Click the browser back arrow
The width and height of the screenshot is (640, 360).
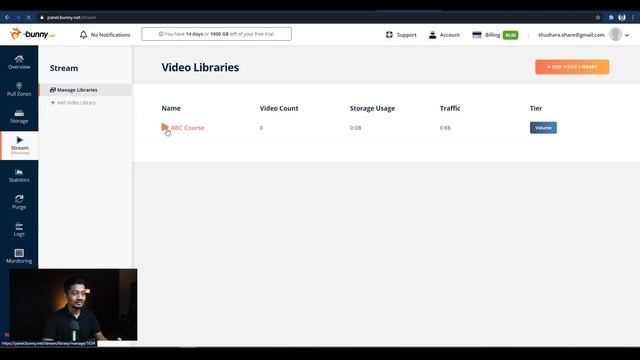click(7, 18)
